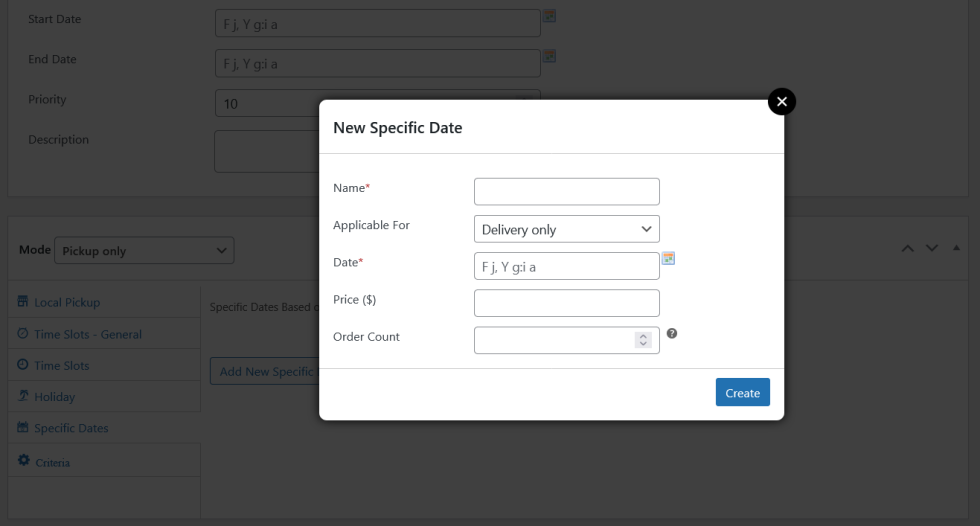
Task: Go to the Holiday tab
Action: (x=54, y=397)
